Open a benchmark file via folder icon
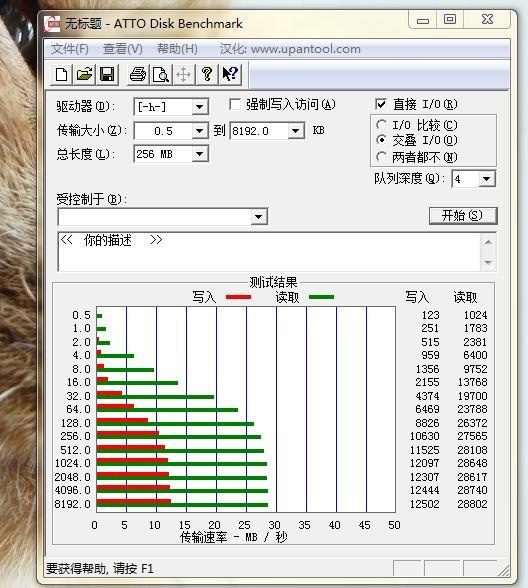 click(x=84, y=74)
